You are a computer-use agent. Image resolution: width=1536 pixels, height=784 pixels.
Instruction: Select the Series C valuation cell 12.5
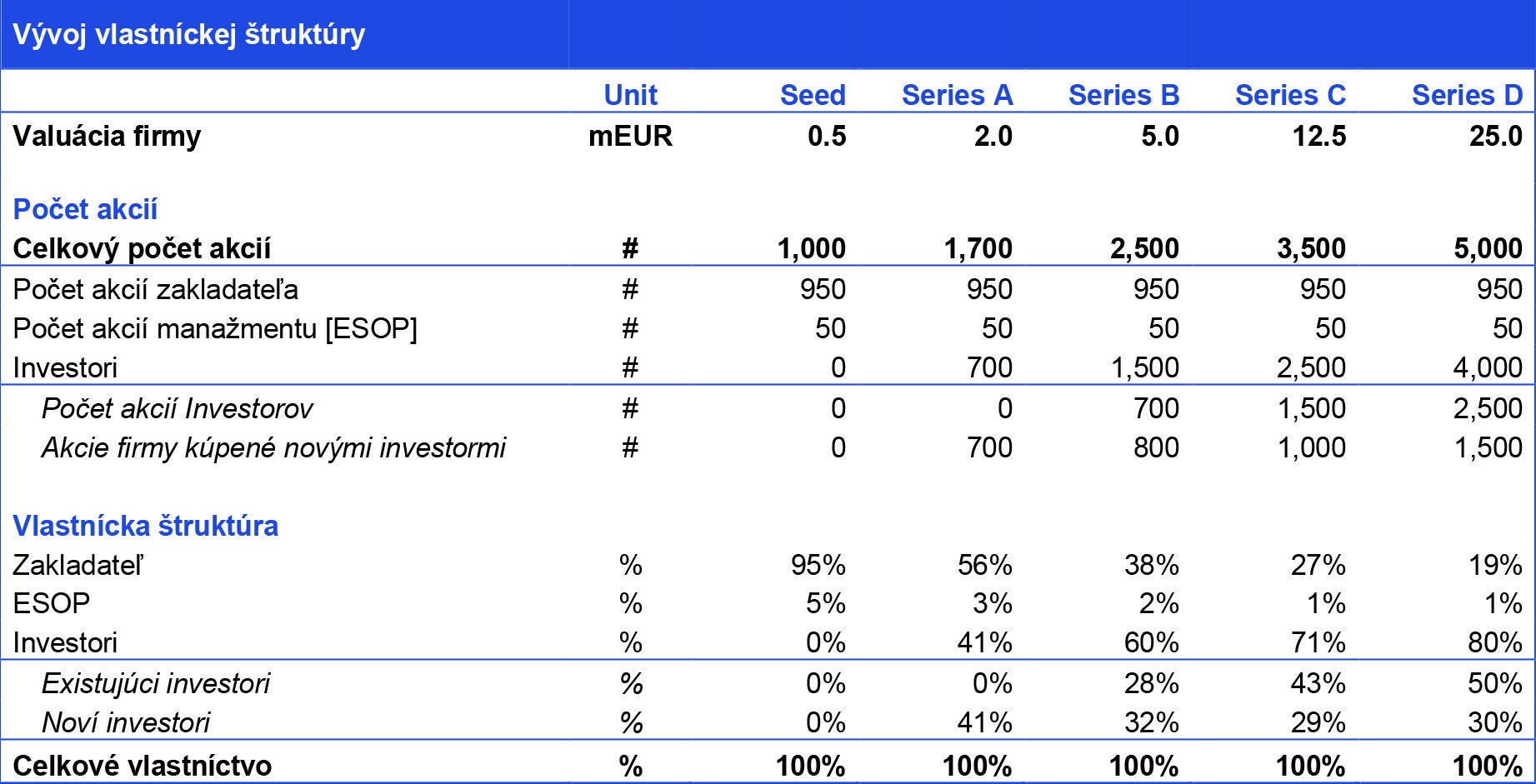1318,136
